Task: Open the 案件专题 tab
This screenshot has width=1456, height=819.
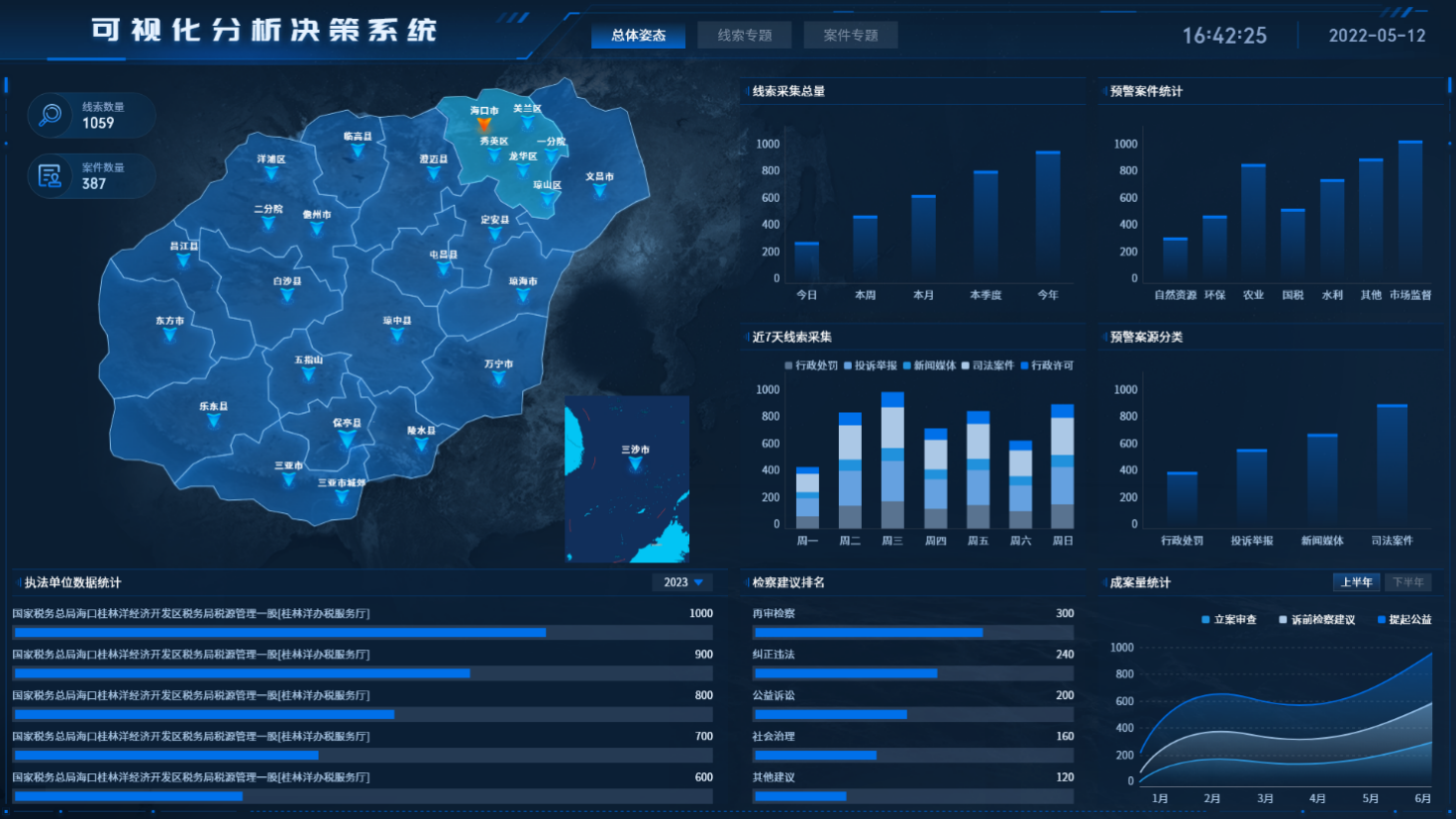Action: coord(851,36)
